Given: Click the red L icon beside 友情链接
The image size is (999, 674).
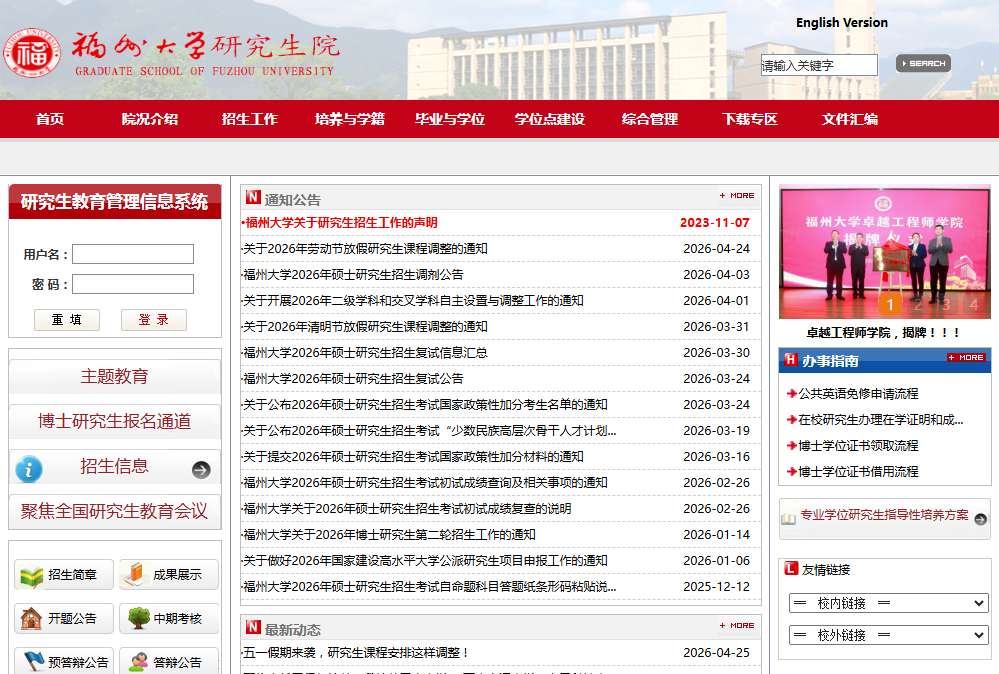Looking at the screenshot, I should (791, 568).
